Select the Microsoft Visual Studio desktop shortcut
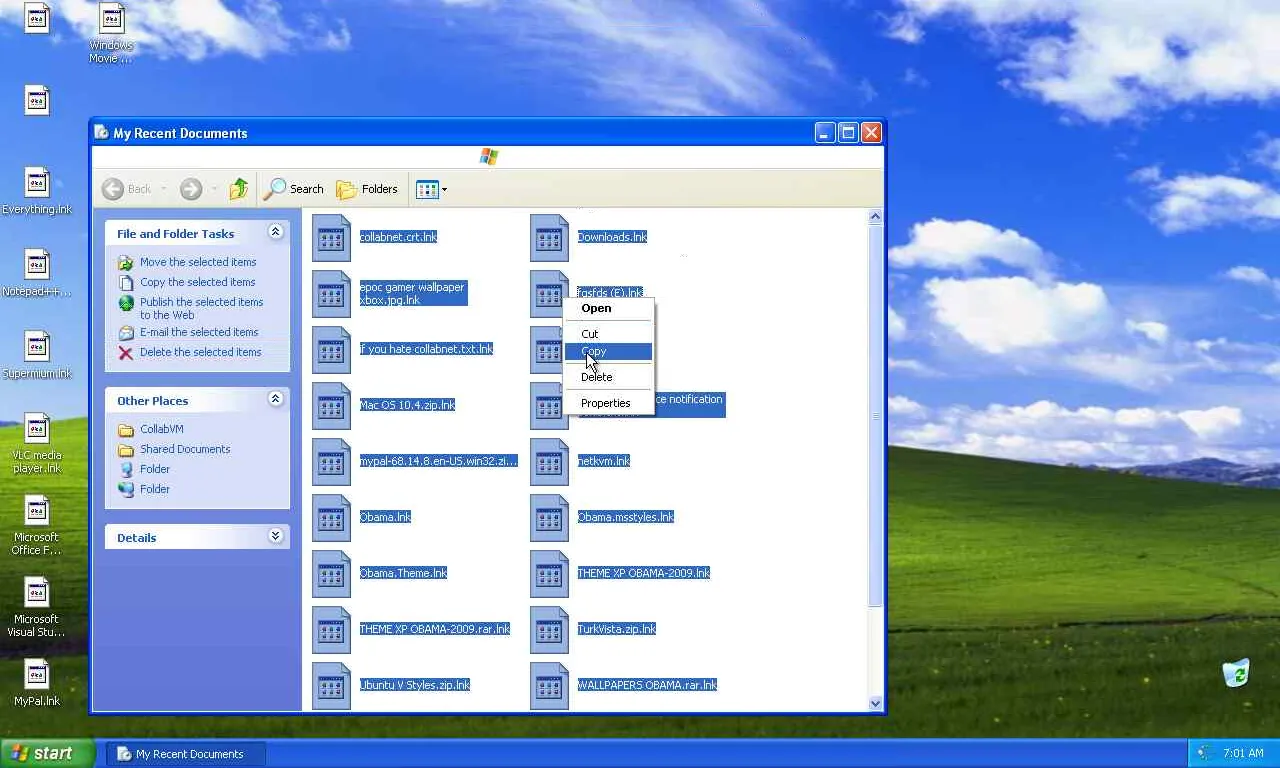This screenshot has height=768, width=1280. click(37, 607)
